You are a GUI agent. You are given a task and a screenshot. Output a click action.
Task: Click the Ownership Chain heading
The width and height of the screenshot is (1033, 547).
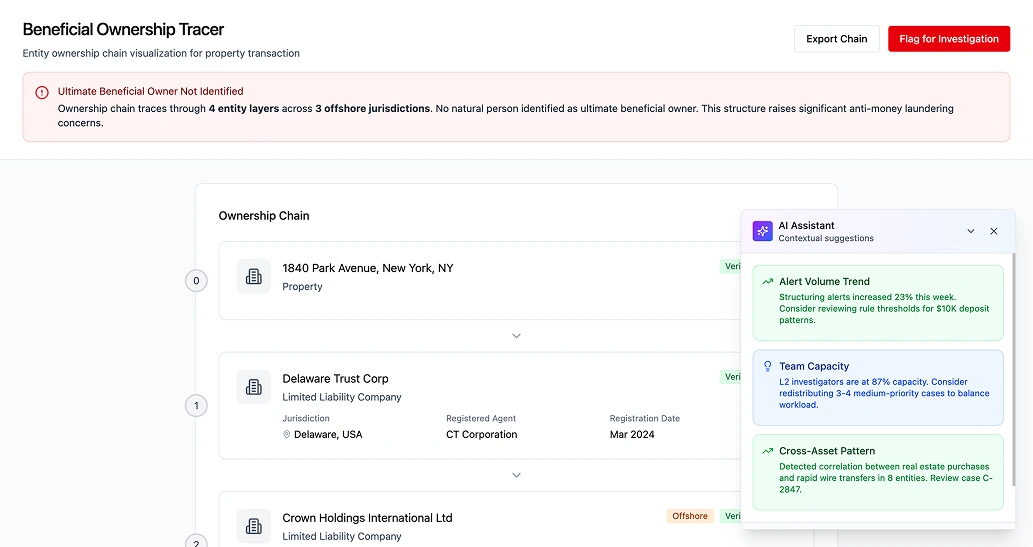[x=264, y=216]
